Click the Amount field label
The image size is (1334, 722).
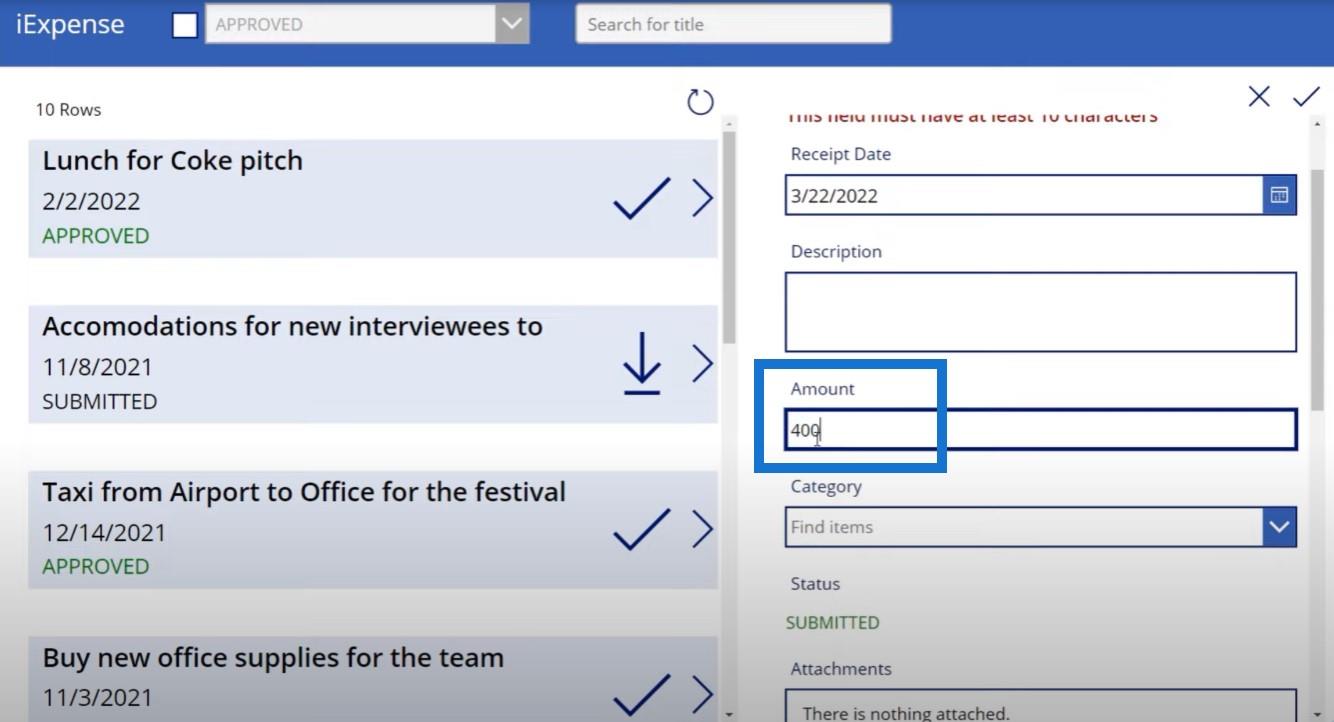[822, 389]
